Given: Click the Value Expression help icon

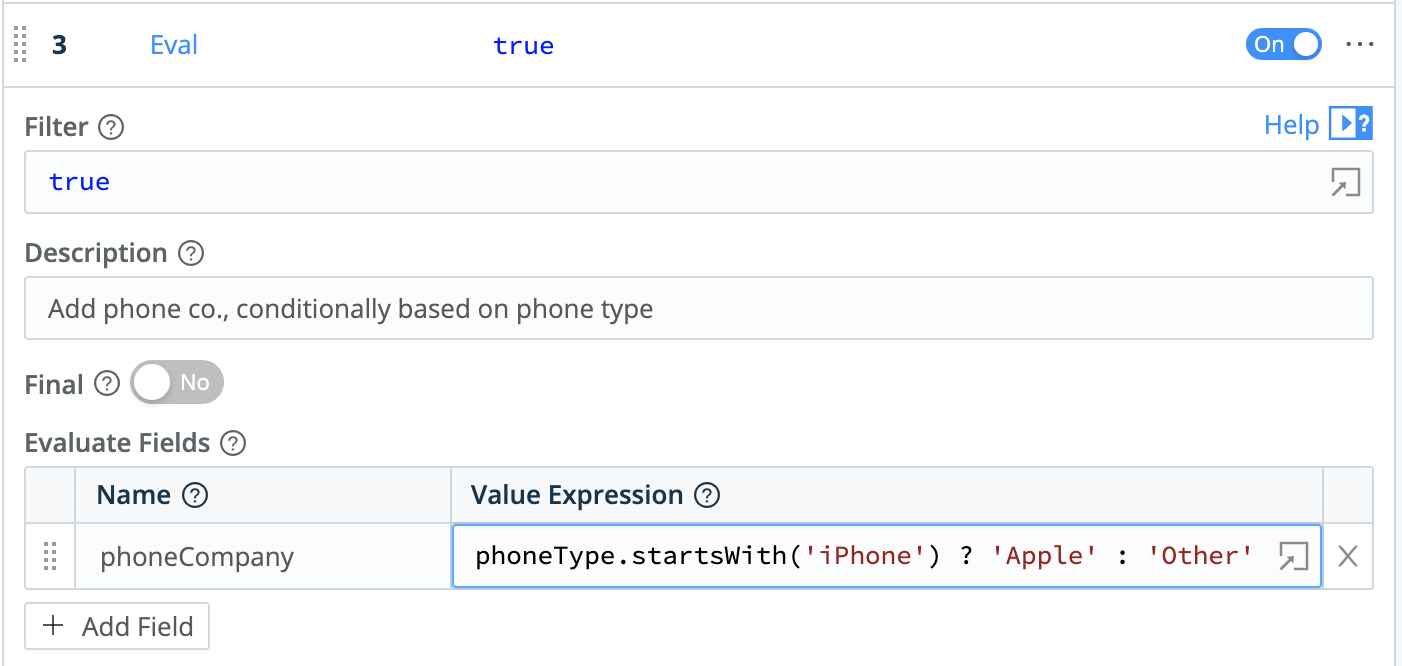Looking at the screenshot, I should 707,495.
